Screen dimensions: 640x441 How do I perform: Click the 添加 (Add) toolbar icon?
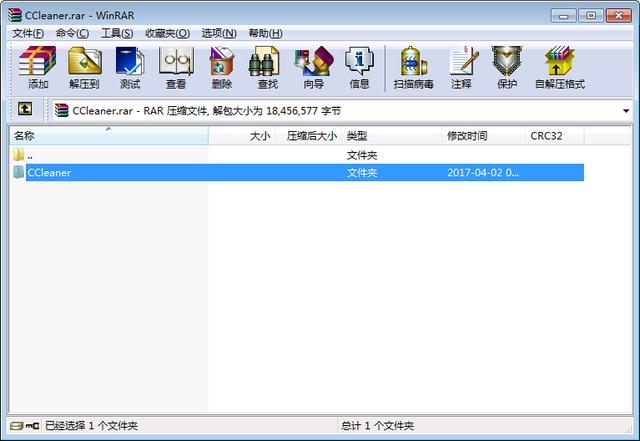click(38, 68)
